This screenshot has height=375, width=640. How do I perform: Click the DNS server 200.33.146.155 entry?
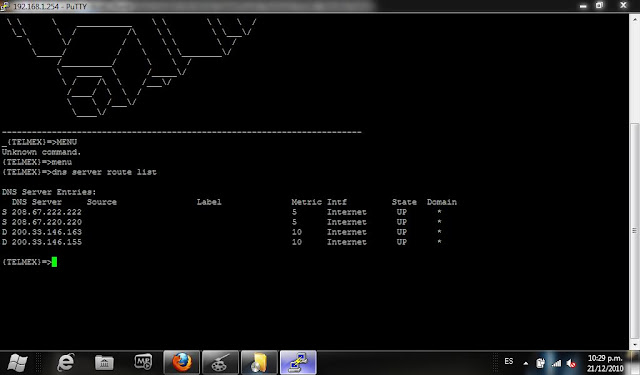coord(47,242)
